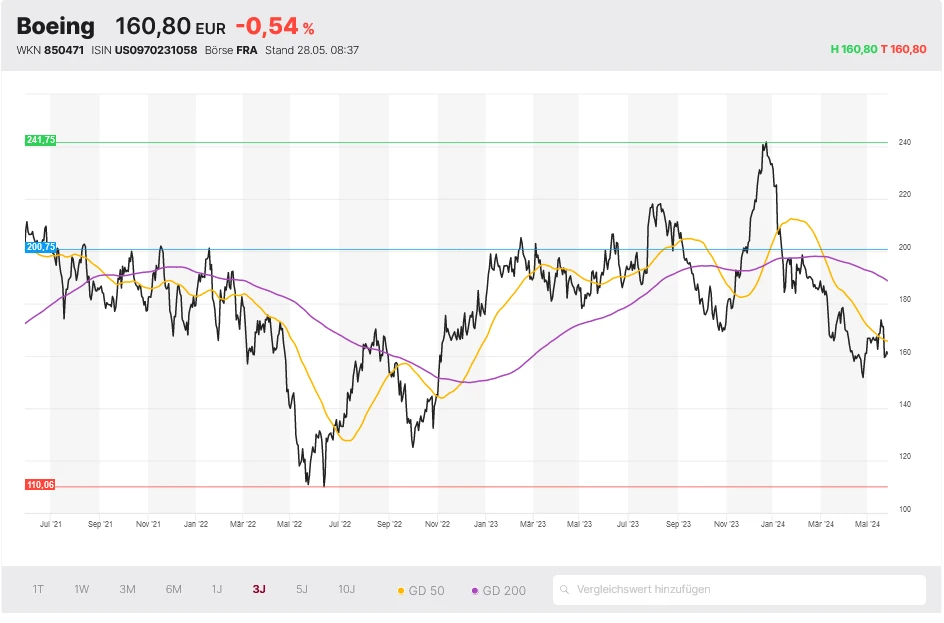
Task: Select the active 3J time range
Action: coord(259,589)
